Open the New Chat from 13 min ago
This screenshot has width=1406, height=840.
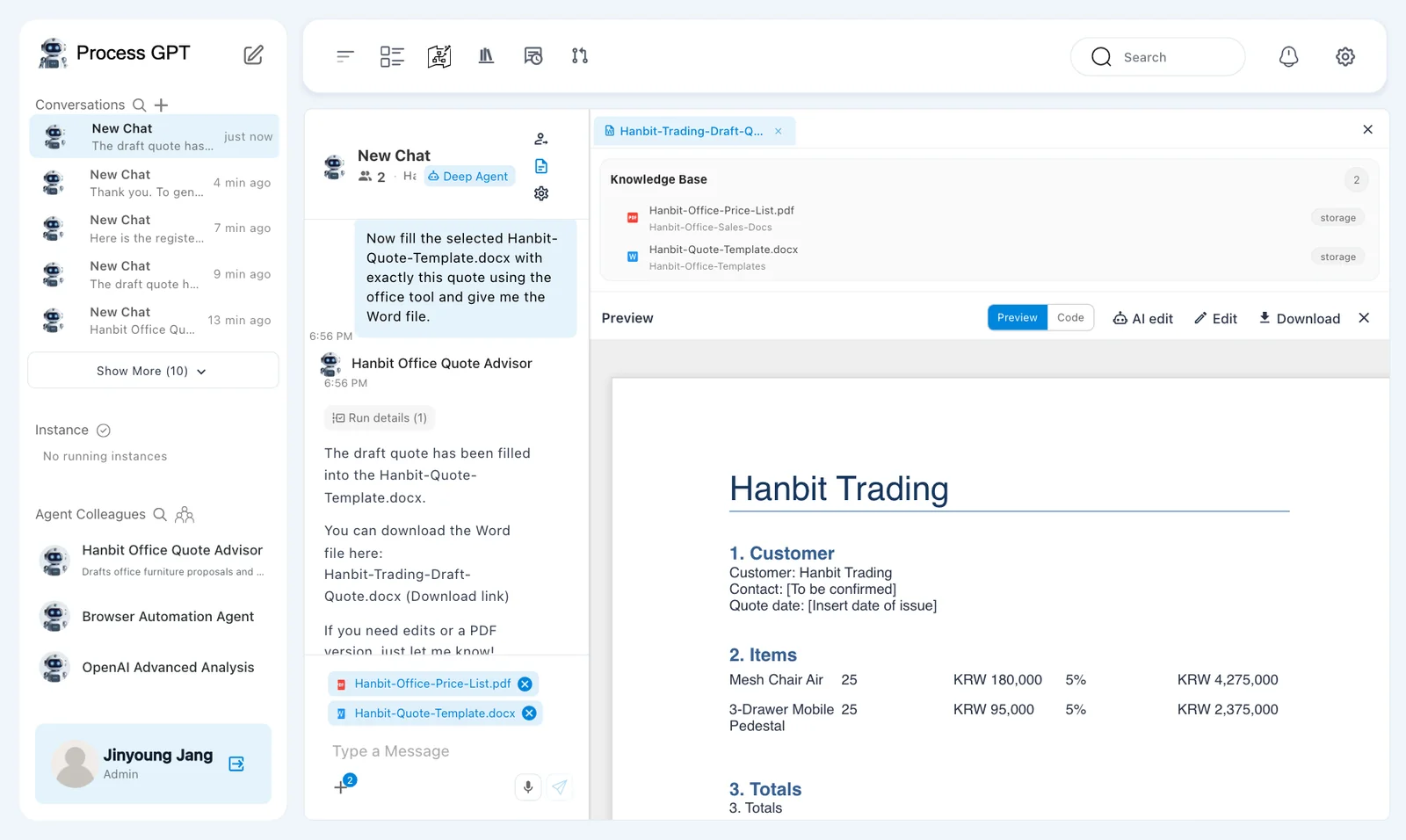click(154, 321)
